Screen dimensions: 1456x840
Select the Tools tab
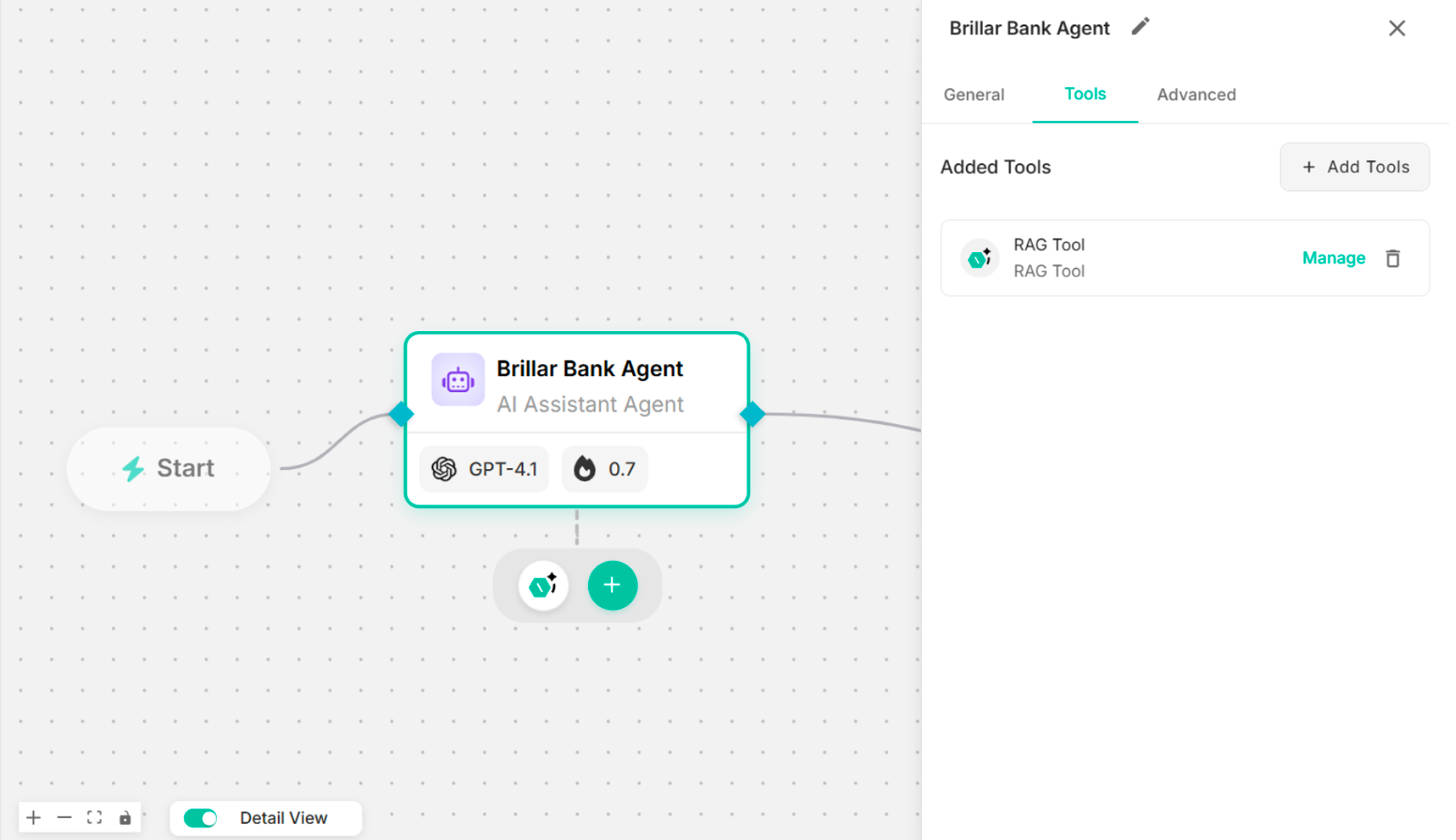[x=1085, y=94]
